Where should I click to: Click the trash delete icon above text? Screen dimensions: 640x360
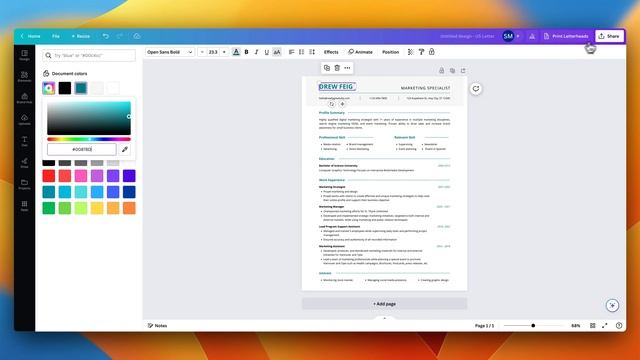coord(337,68)
